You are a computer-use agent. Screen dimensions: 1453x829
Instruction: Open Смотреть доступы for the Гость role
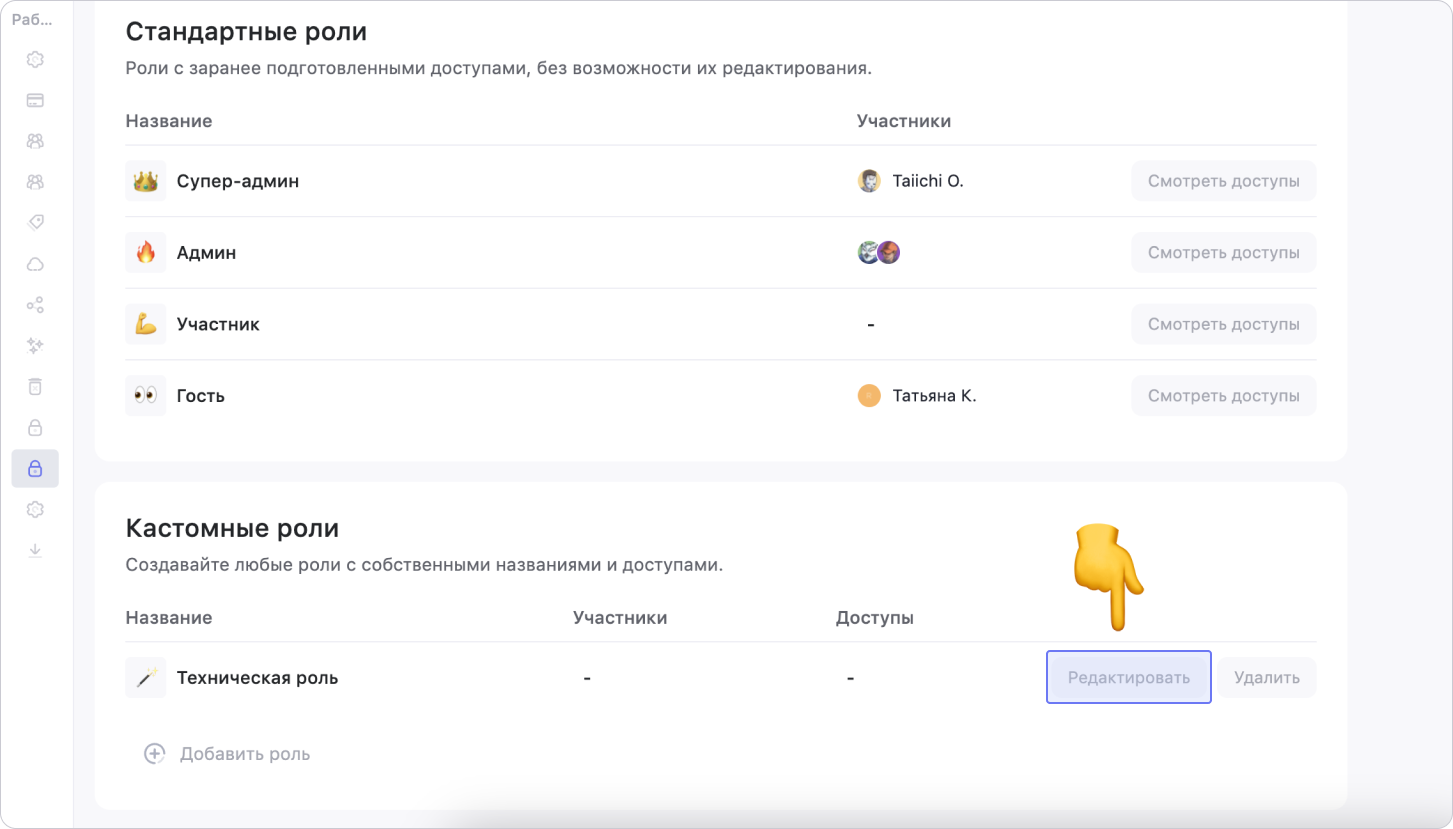coord(1223,396)
